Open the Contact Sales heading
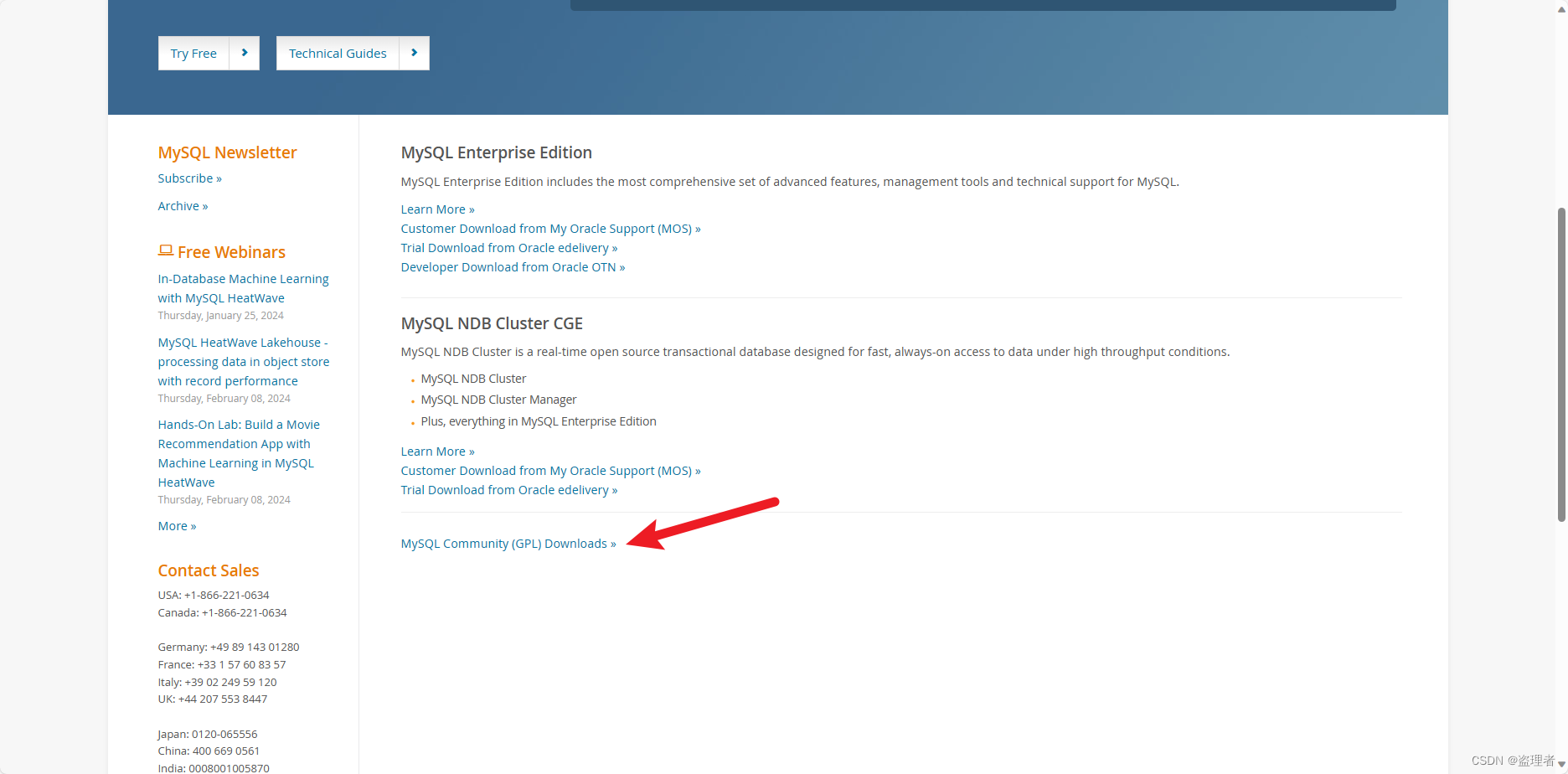Viewport: 1568px width, 774px height. (209, 570)
